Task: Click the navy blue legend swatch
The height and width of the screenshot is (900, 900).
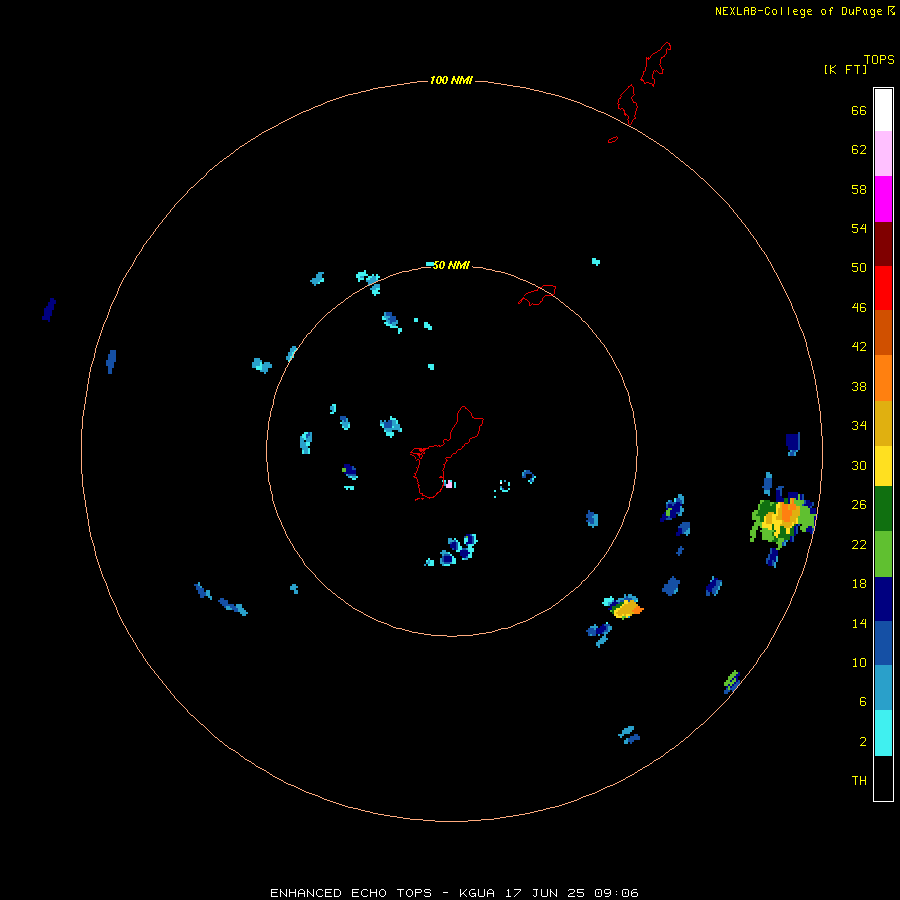Action: click(x=883, y=599)
